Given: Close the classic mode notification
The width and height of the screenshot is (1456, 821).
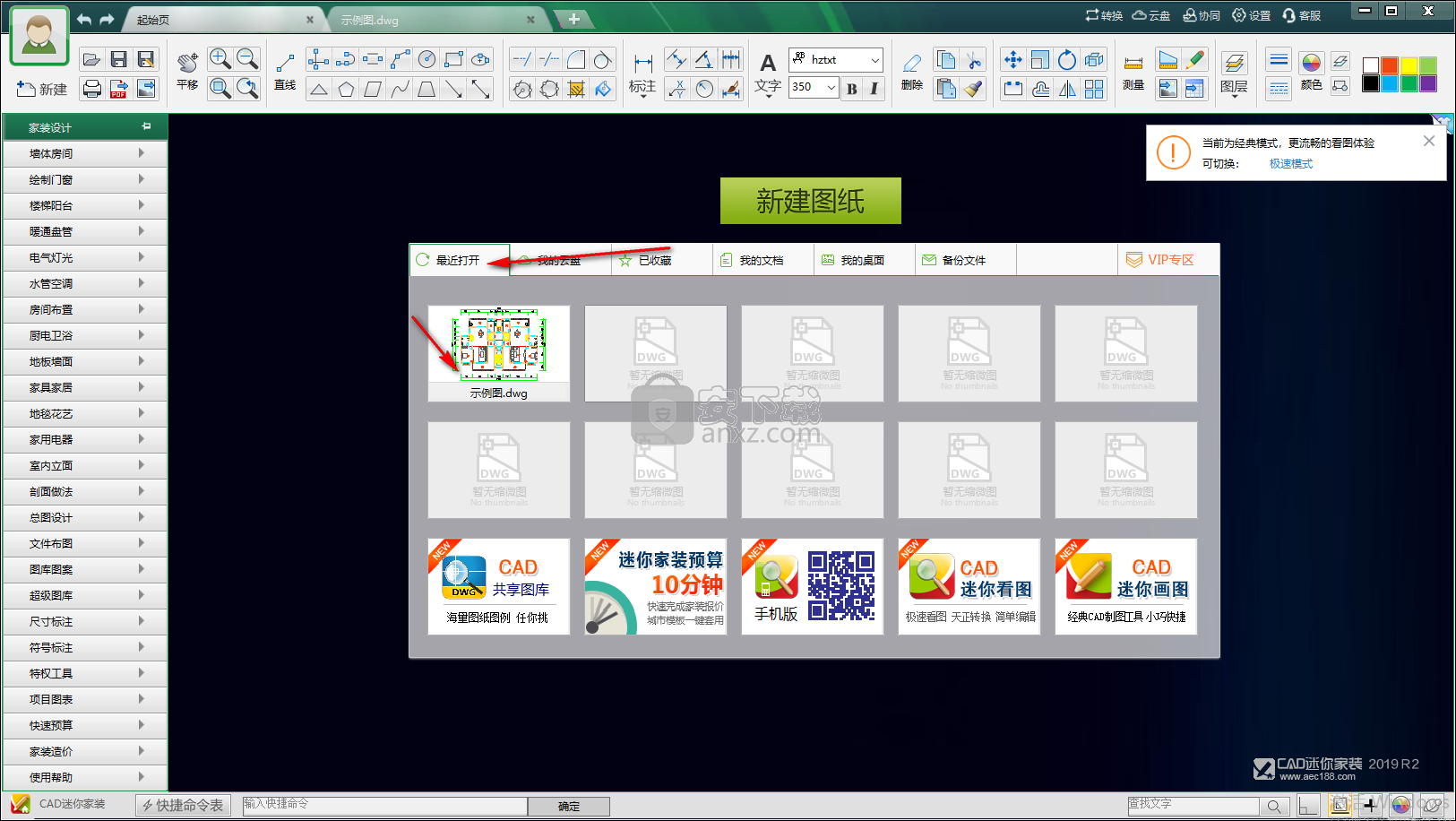Looking at the screenshot, I should 1429,141.
